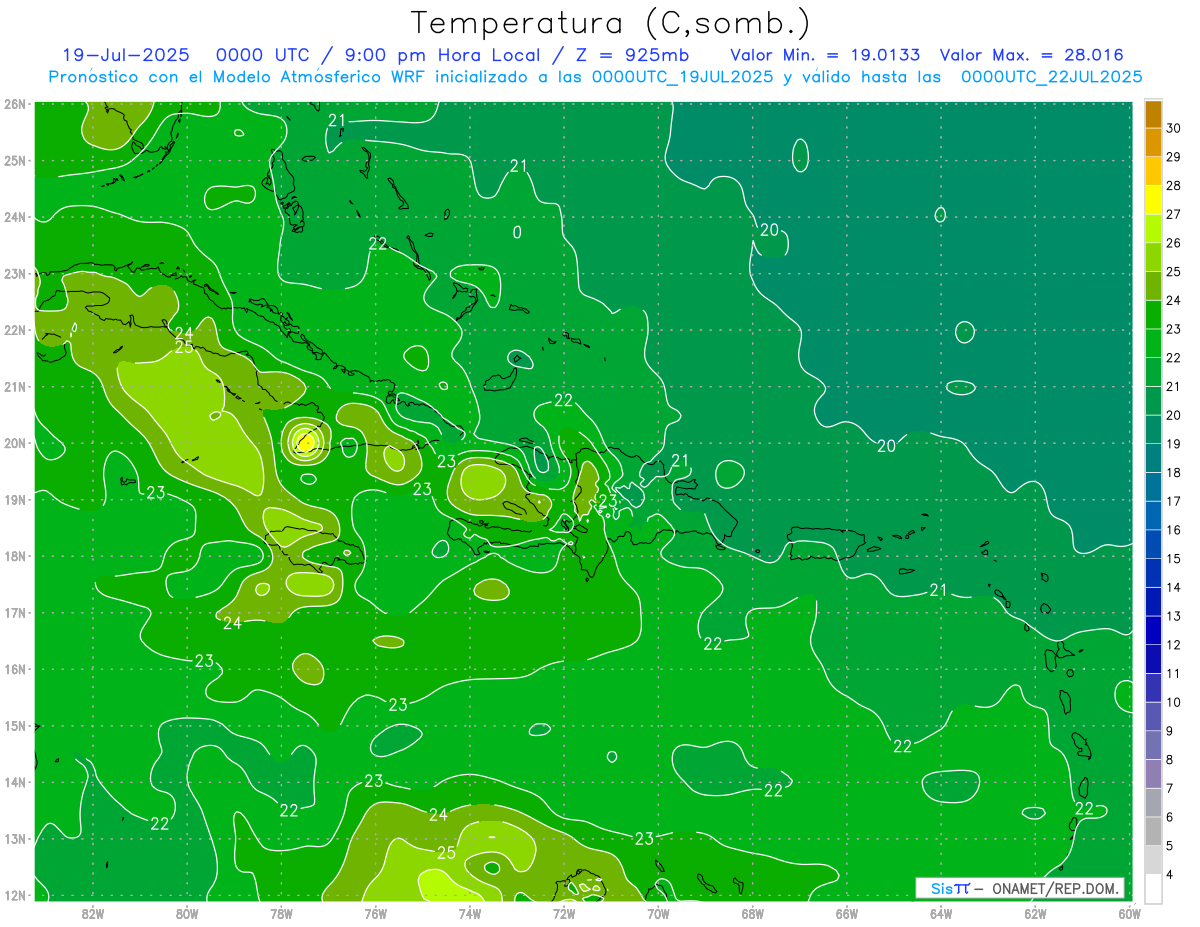Click the green legend swatch between 22 and 23
1200x927 pixels.
coord(1153,343)
